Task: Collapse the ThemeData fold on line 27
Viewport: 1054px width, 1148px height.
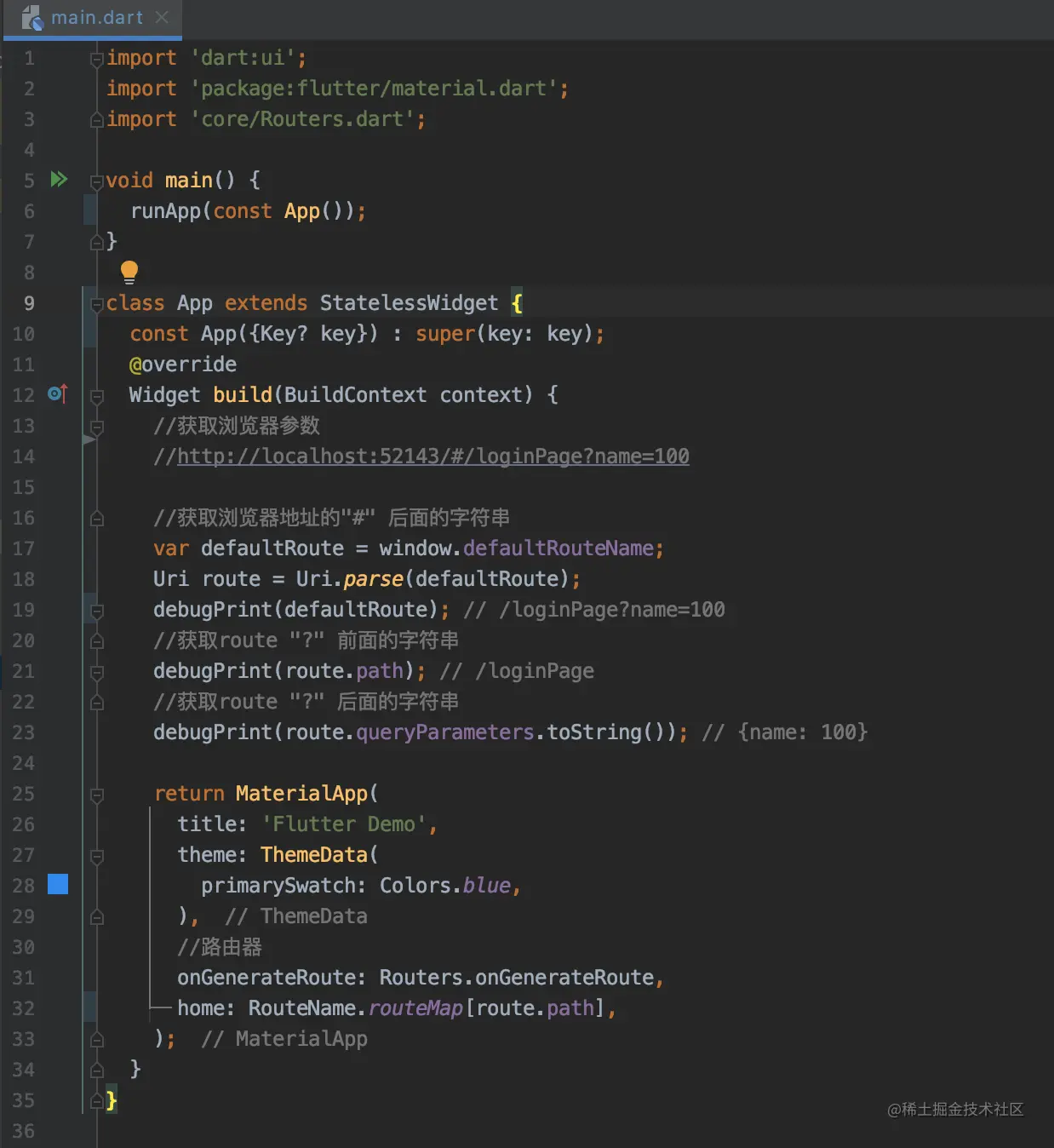Action: [97, 856]
